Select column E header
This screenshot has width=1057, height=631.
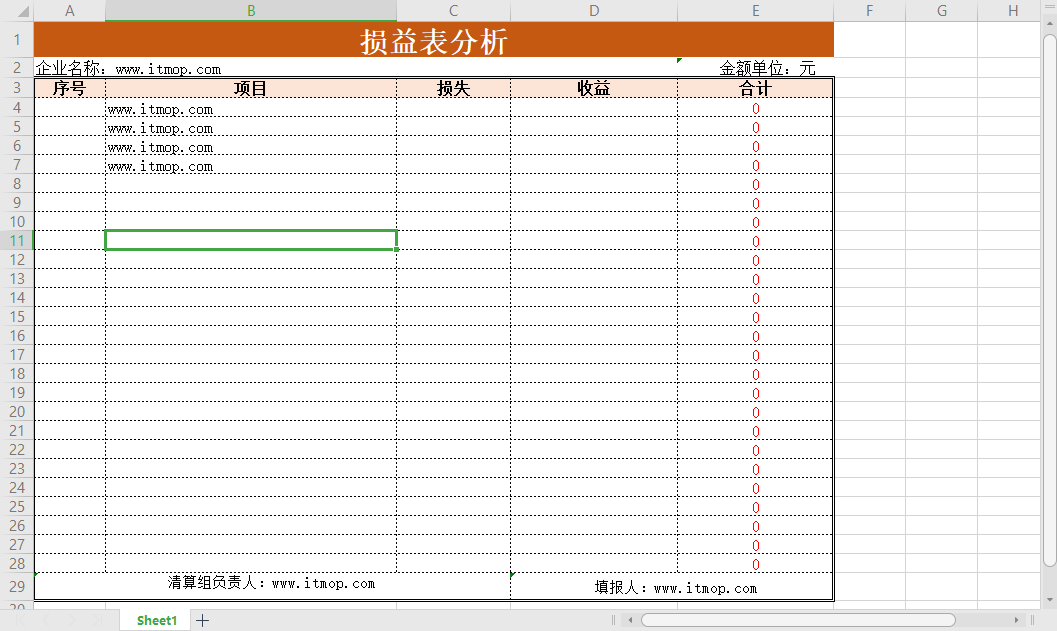755,10
